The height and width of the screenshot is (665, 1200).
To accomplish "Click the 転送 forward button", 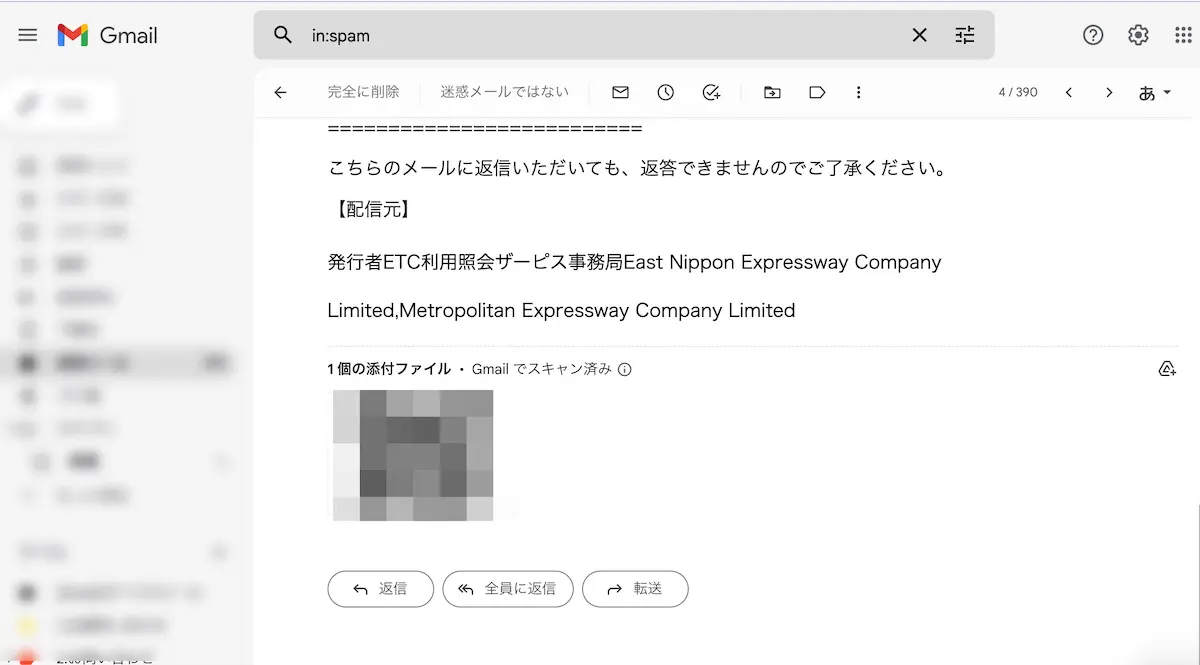I will [635, 589].
